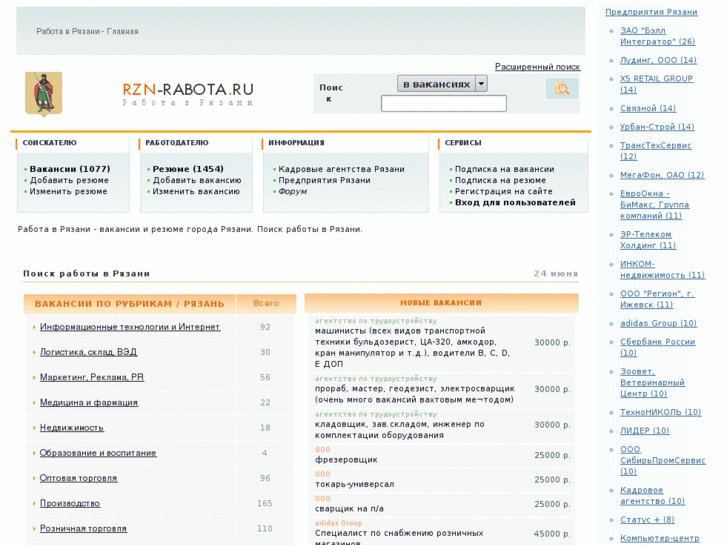Viewport: 727px width, 545px height.
Task: Expand 'Логистика, склад, ВЭД' category
Action: (x=88, y=352)
